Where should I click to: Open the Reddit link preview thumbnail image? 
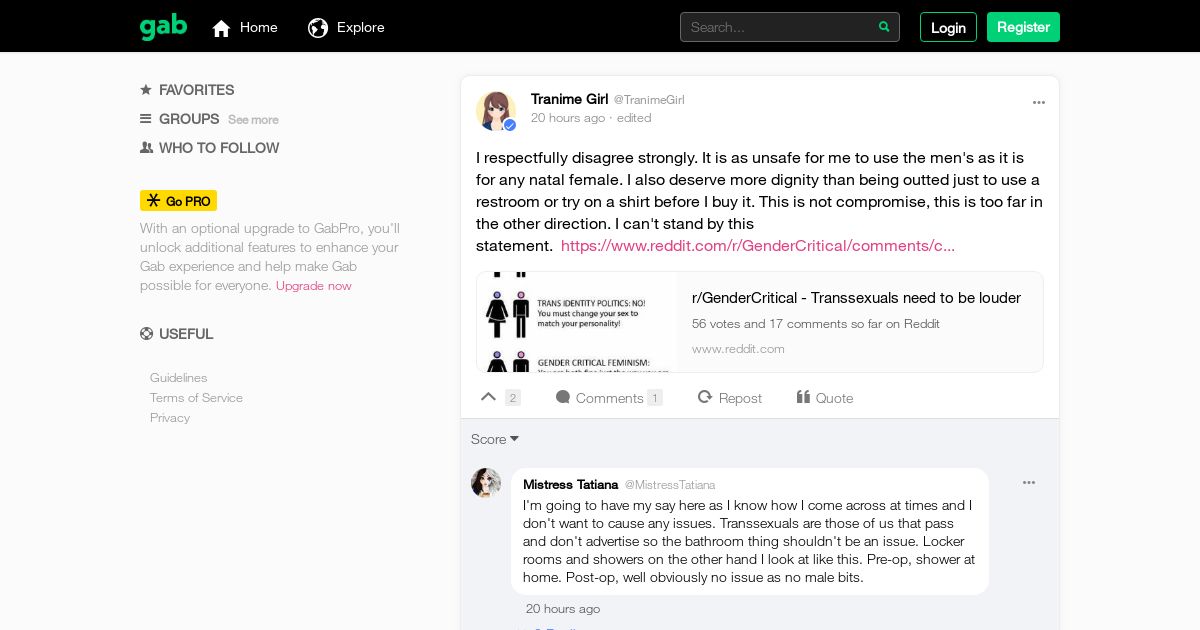577,322
